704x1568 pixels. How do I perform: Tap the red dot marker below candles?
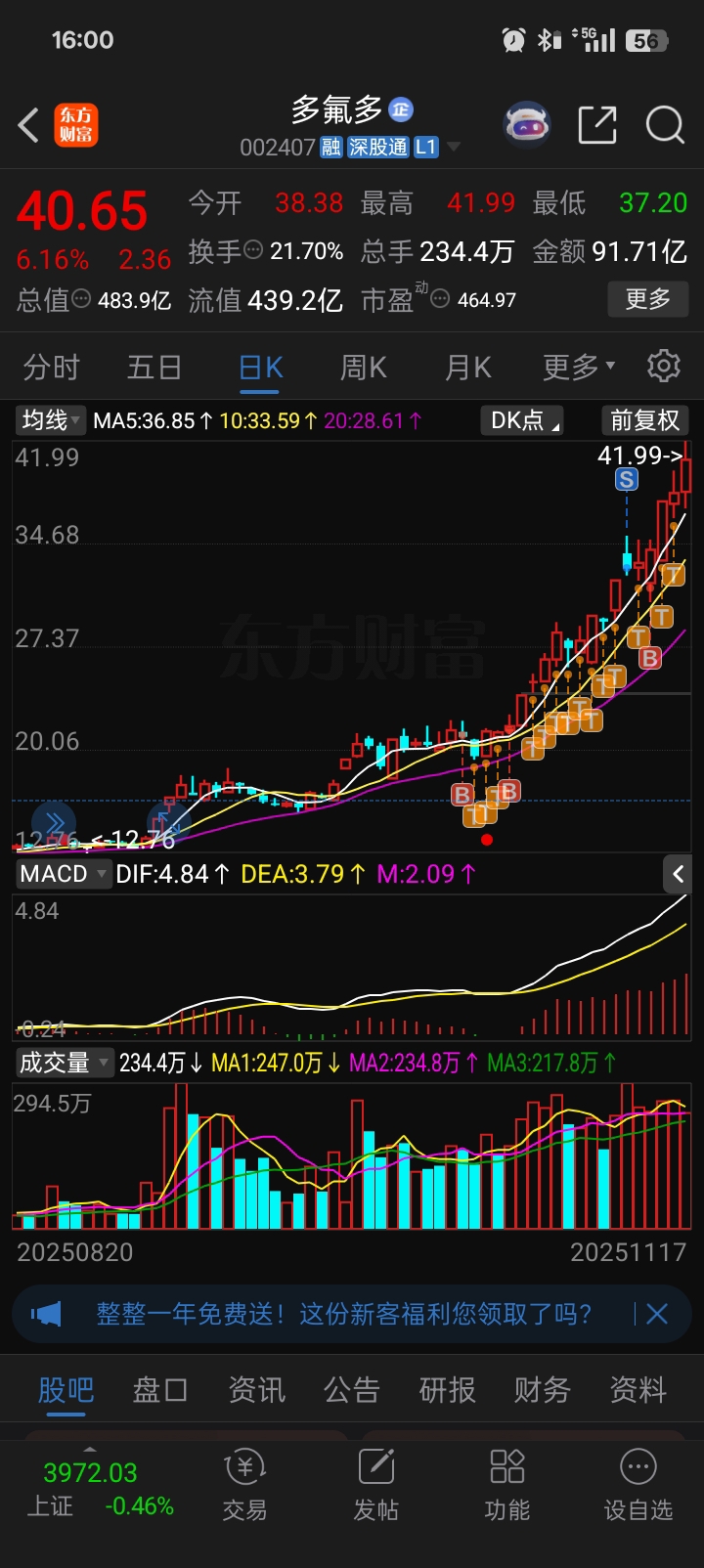487,839
